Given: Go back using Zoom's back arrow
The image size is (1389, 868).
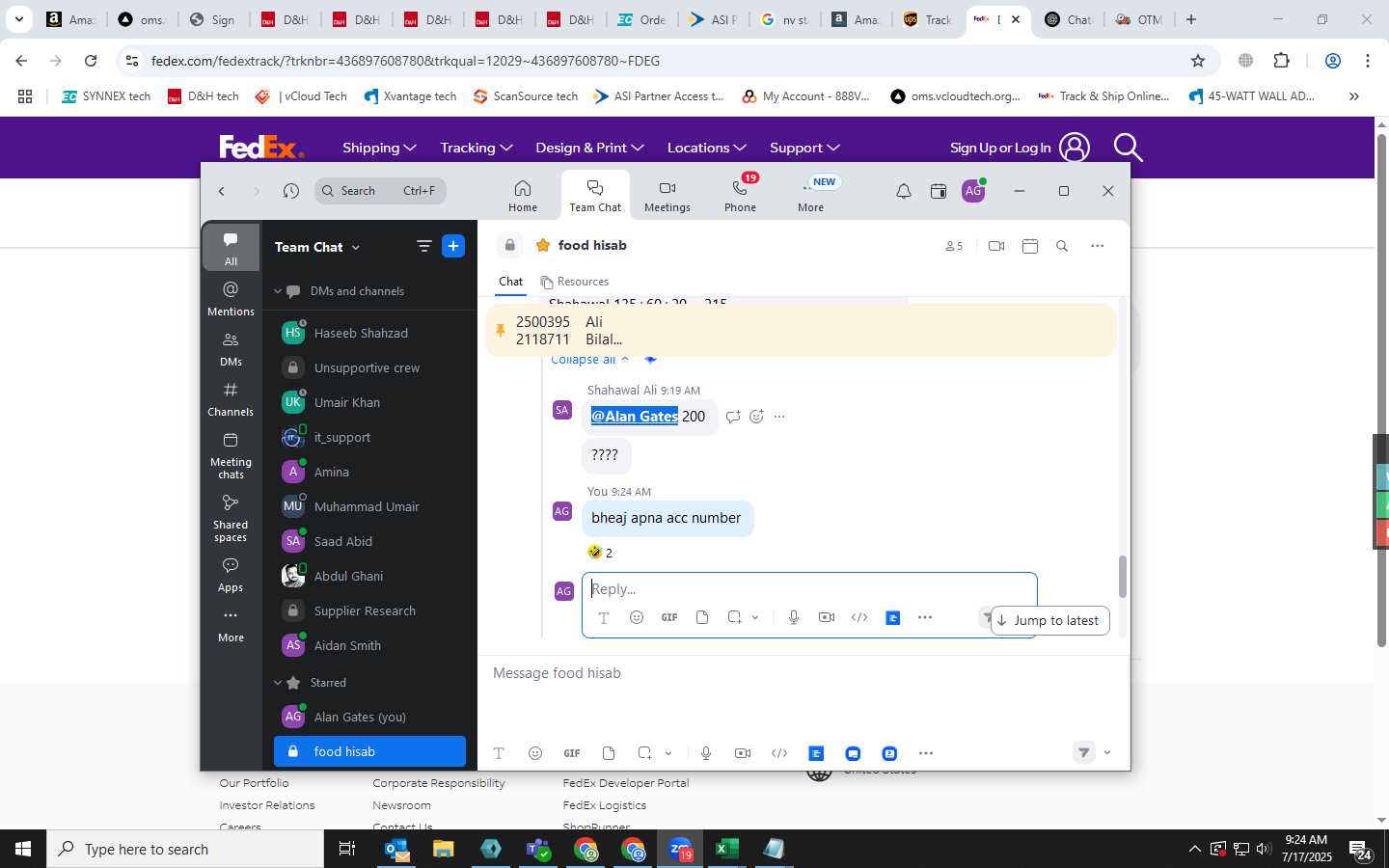Looking at the screenshot, I should pos(222,191).
